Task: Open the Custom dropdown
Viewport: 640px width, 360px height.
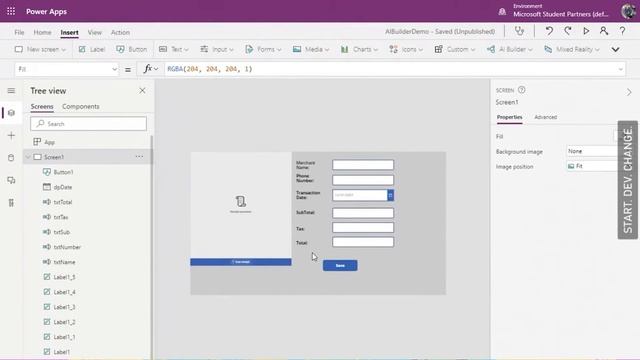Action: (x=455, y=49)
